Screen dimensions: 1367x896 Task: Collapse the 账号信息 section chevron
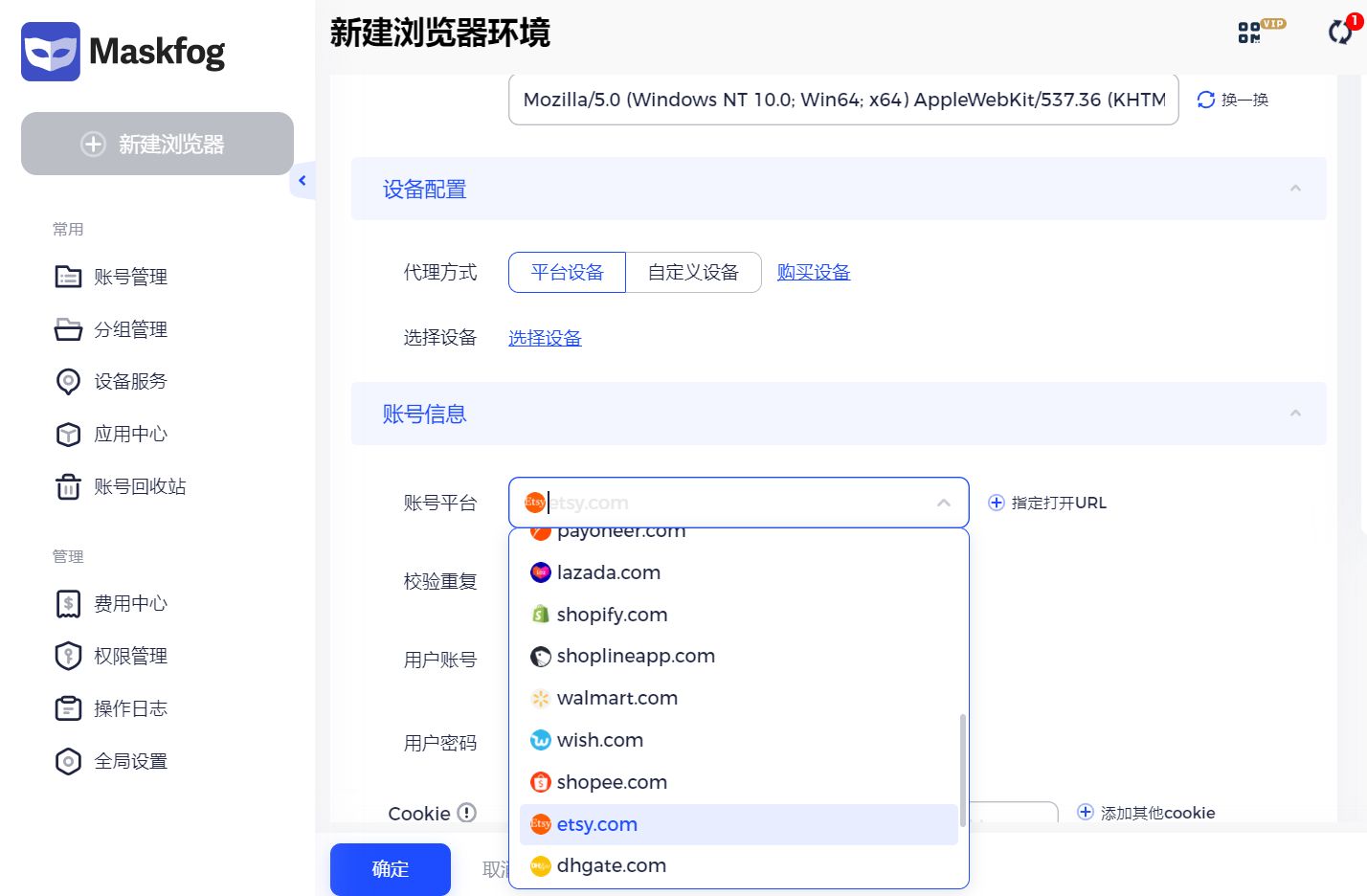1295,414
